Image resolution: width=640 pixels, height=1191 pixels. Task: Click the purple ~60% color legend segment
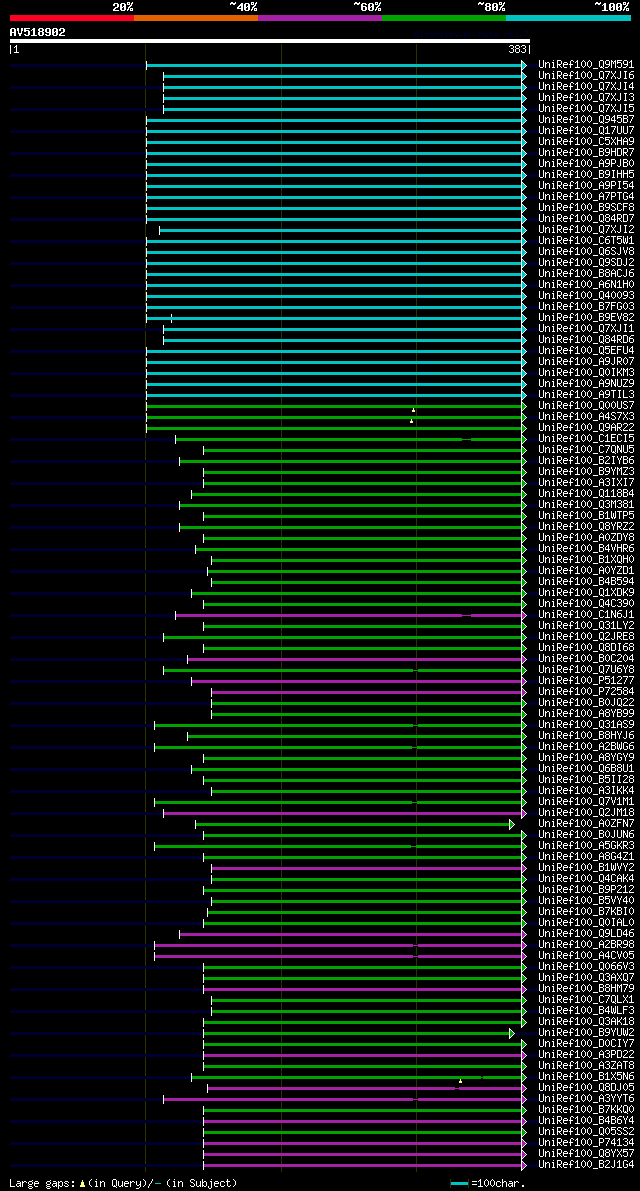320,17
